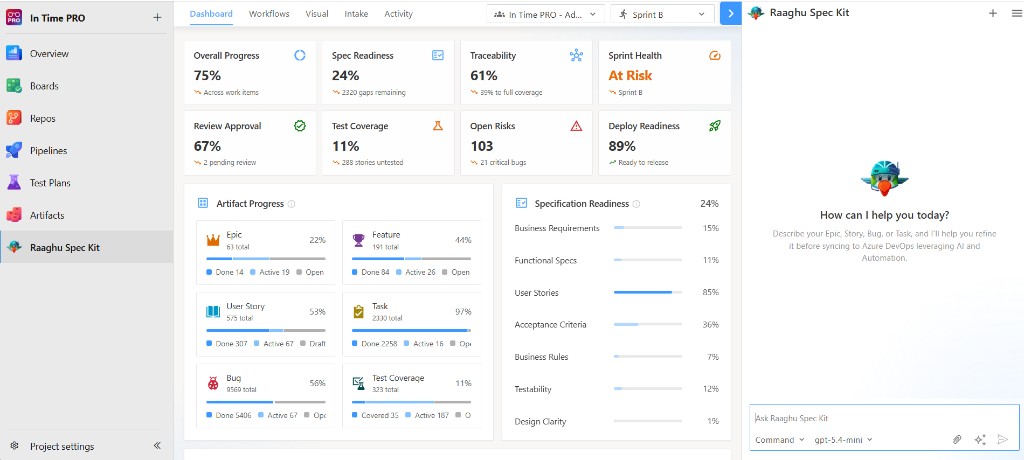Image resolution: width=1024 pixels, height=460 pixels.
Task: Click '2 pending review' text
Action: click(x=230, y=163)
